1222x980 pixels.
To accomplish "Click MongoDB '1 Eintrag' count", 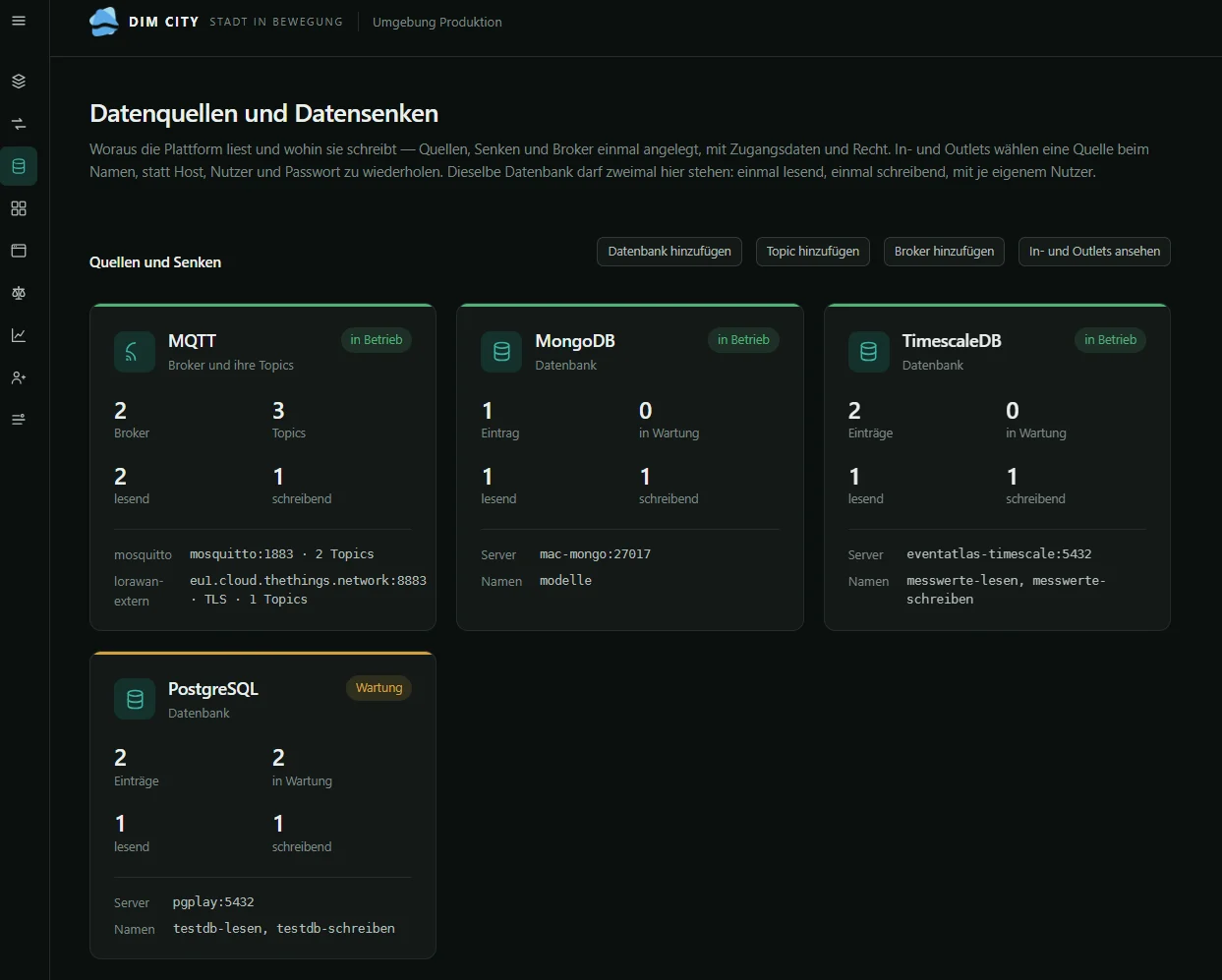I will coord(499,420).
